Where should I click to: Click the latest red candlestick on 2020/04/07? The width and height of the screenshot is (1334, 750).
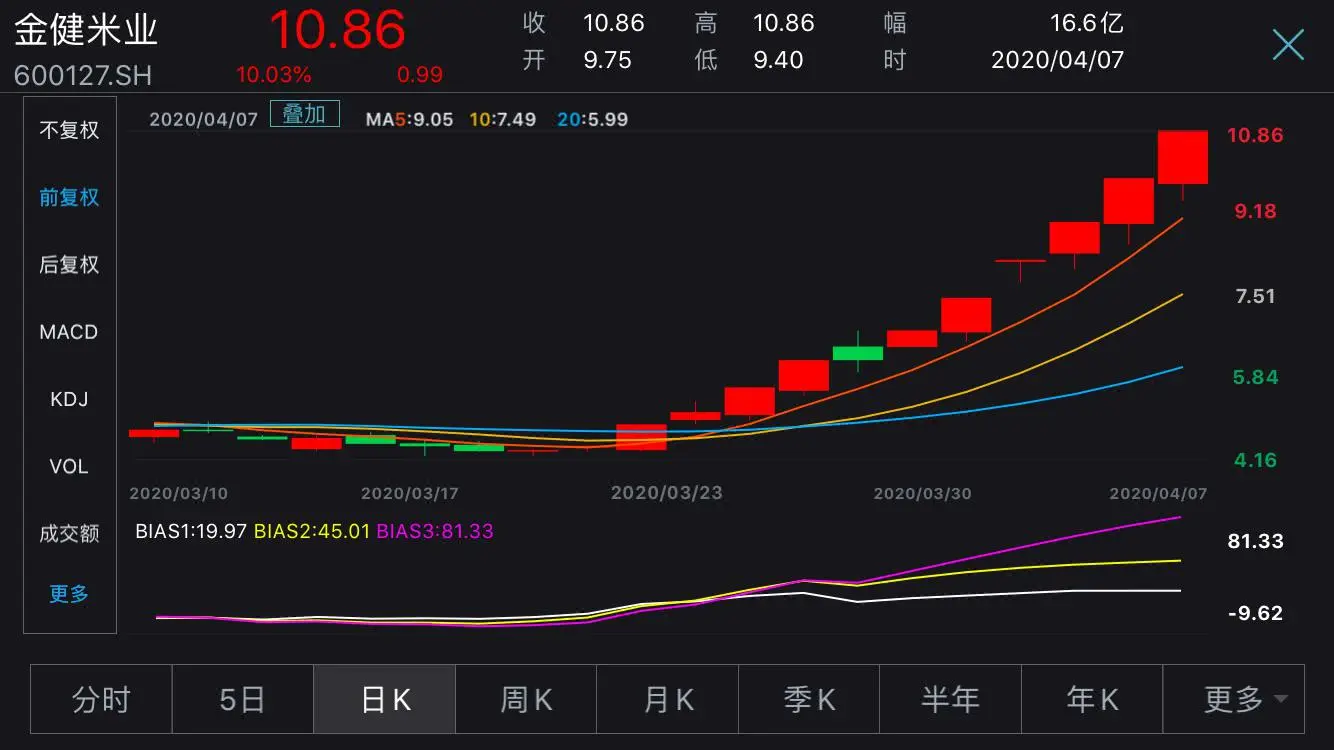[x=1183, y=157]
